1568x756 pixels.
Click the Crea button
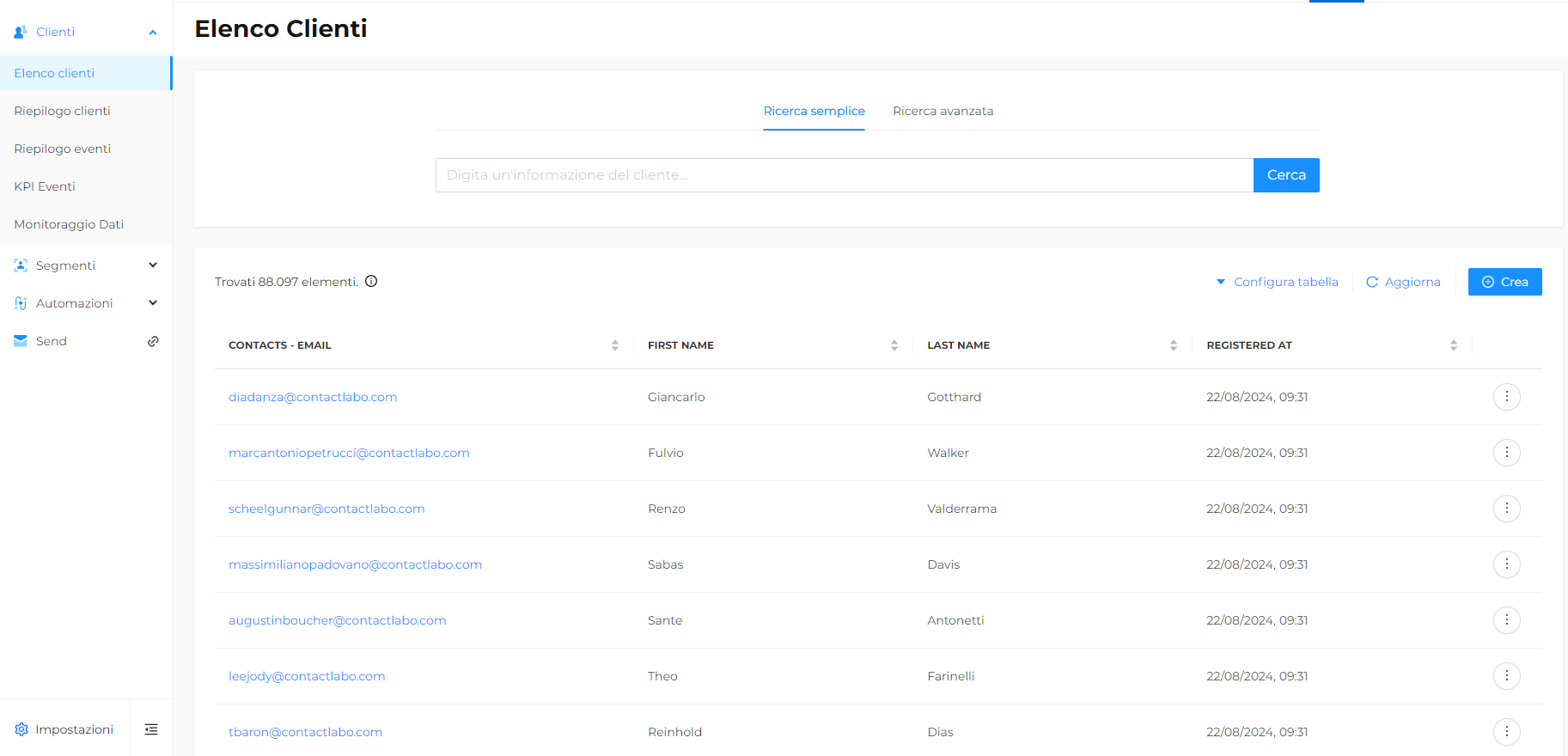[1504, 282]
